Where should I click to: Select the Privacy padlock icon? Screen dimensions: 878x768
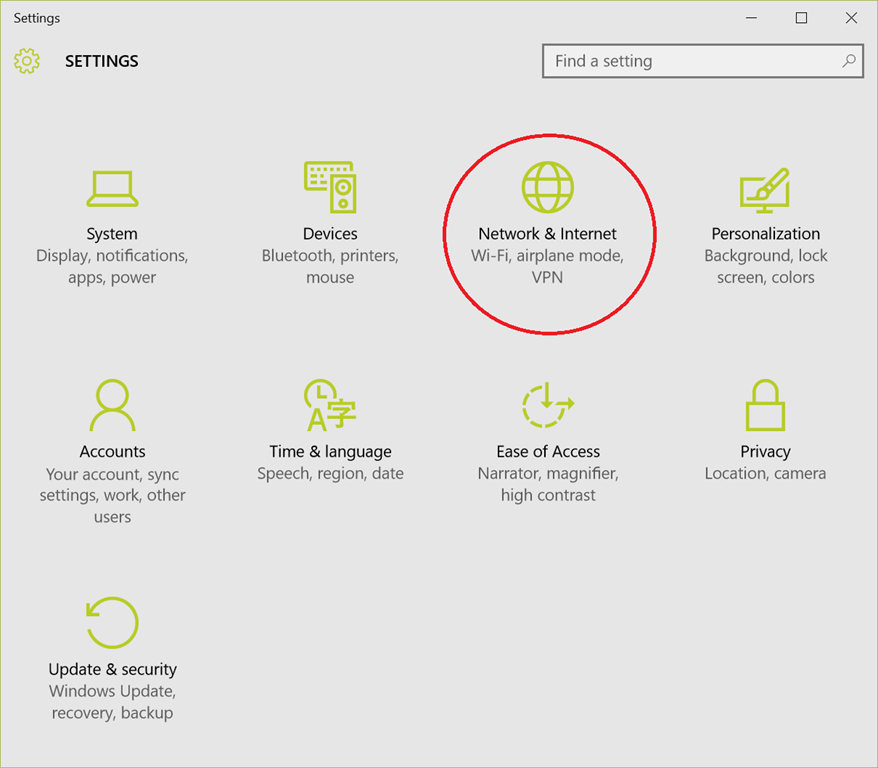click(x=765, y=404)
